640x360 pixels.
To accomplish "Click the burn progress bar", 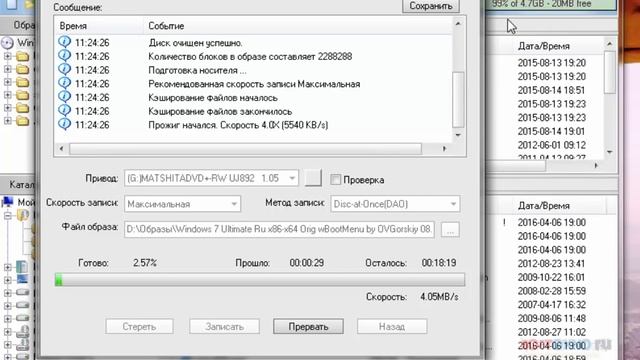I will click(260, 280).
